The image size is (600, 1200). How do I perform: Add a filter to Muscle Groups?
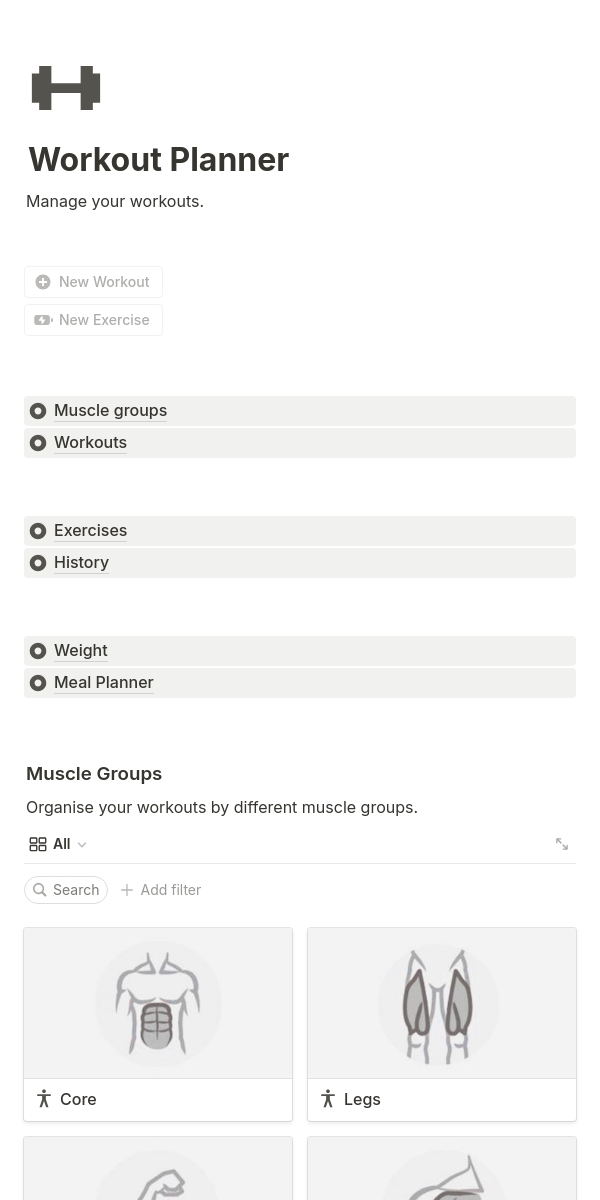point(161,890)
